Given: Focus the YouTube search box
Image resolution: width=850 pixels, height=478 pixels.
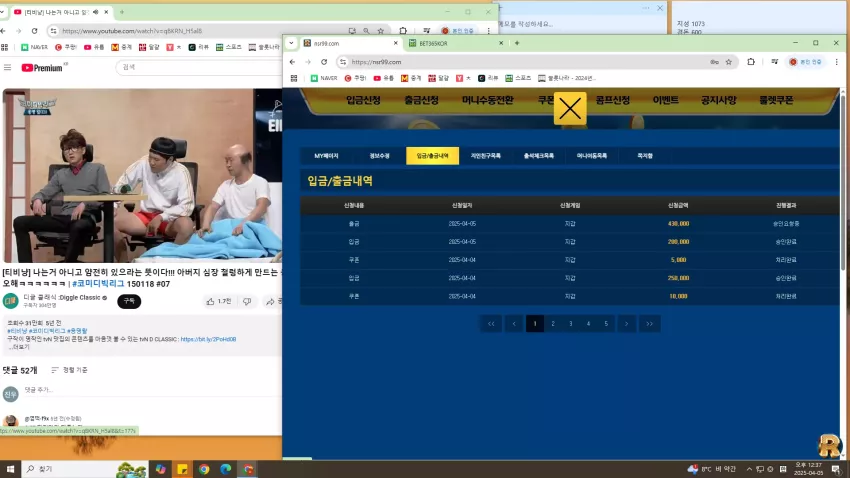Looking at the screenshot, I should (x=198, y=67).
